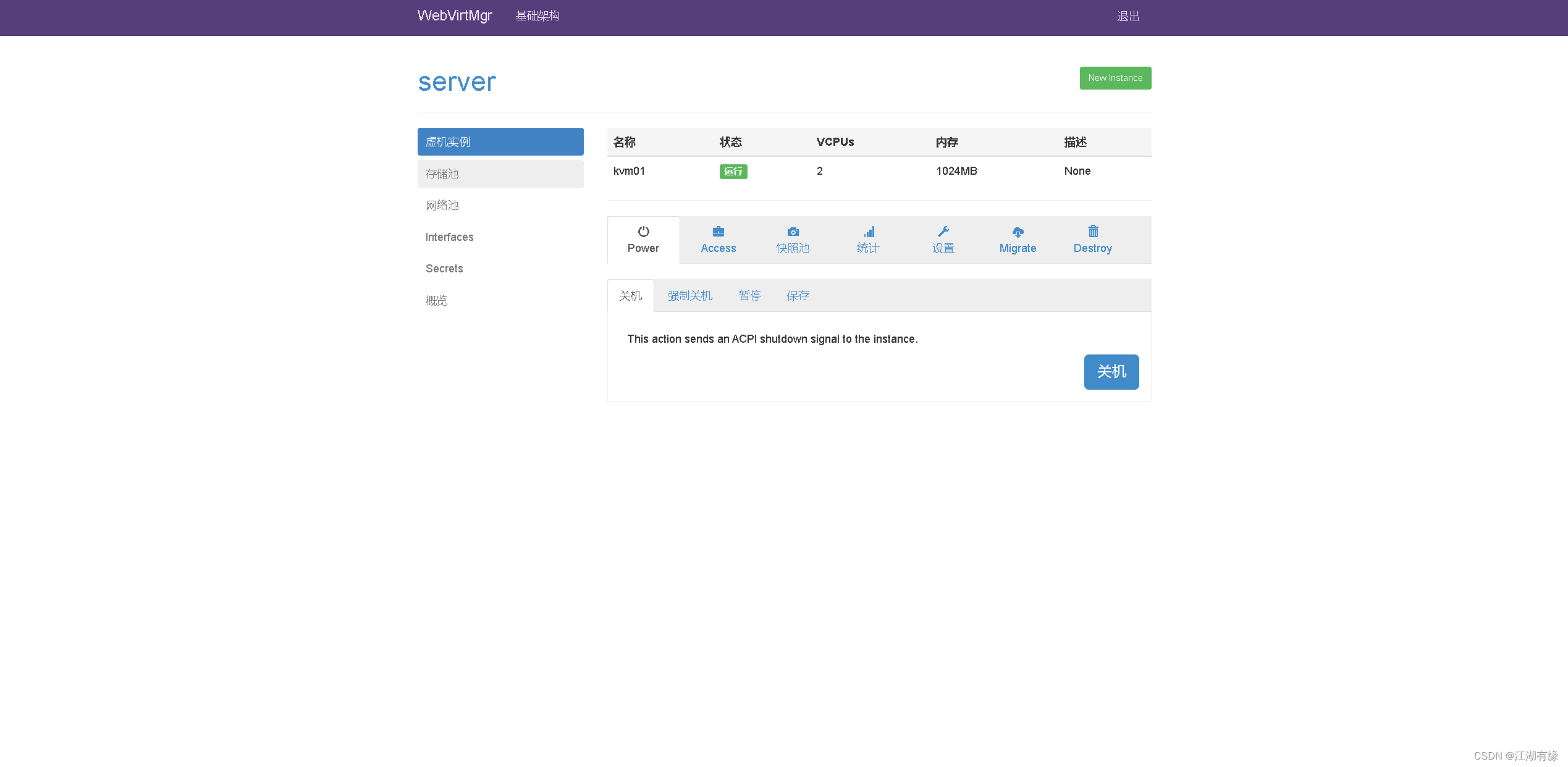Select the 关机 sub-tab
This screenshot has width=1568, height=767.
[x=630, y=296]
